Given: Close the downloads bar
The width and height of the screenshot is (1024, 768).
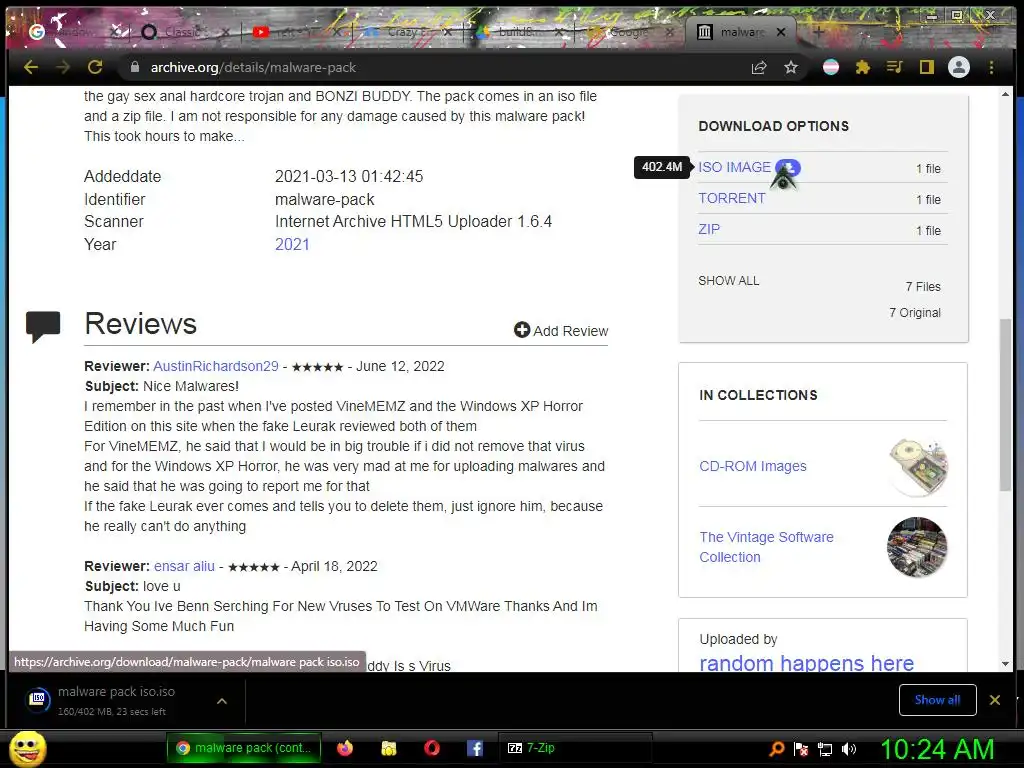Looking at the screenshot, I should 995,700.
